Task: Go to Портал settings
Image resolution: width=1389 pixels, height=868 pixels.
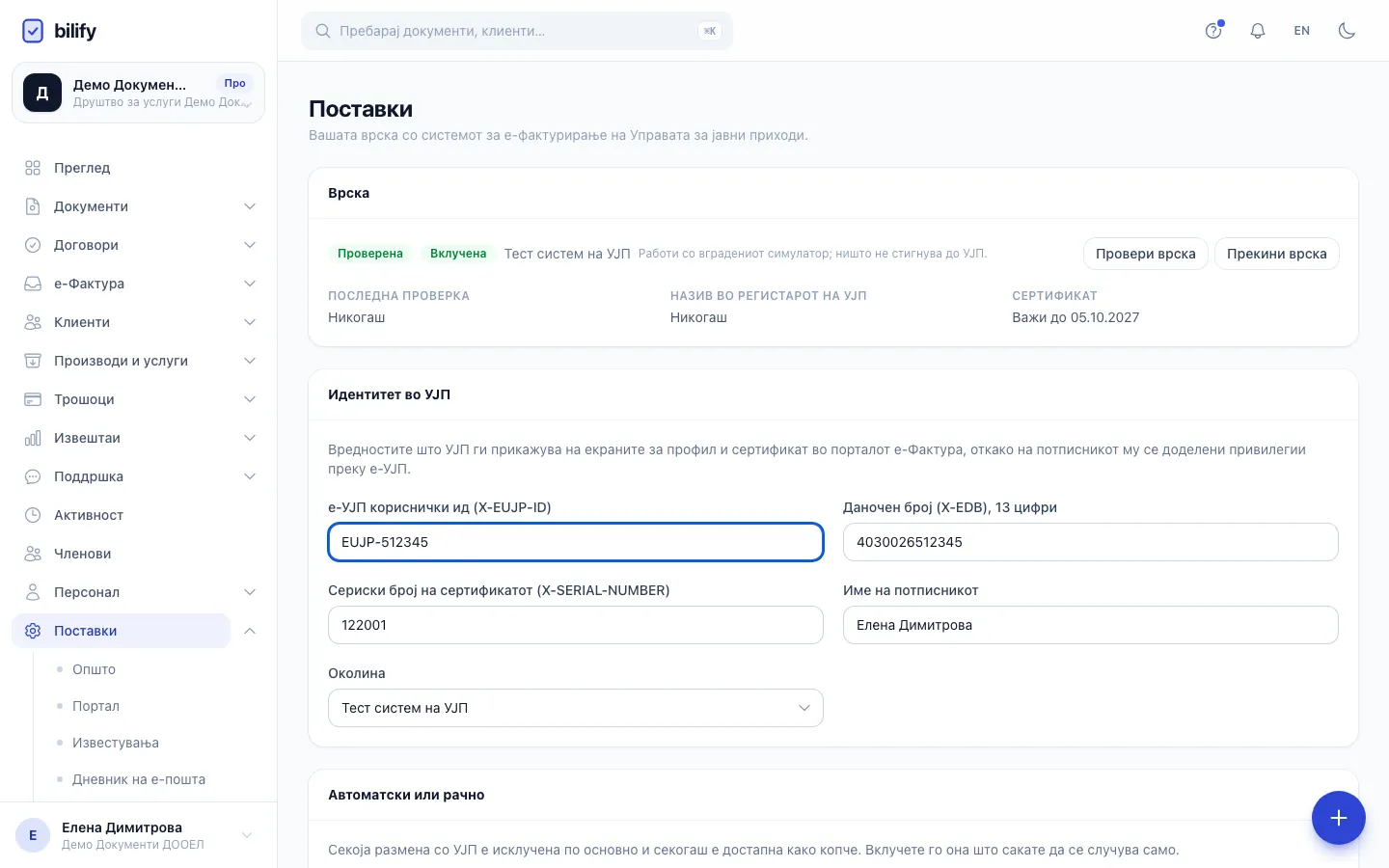Action: [x=95, y=706]
